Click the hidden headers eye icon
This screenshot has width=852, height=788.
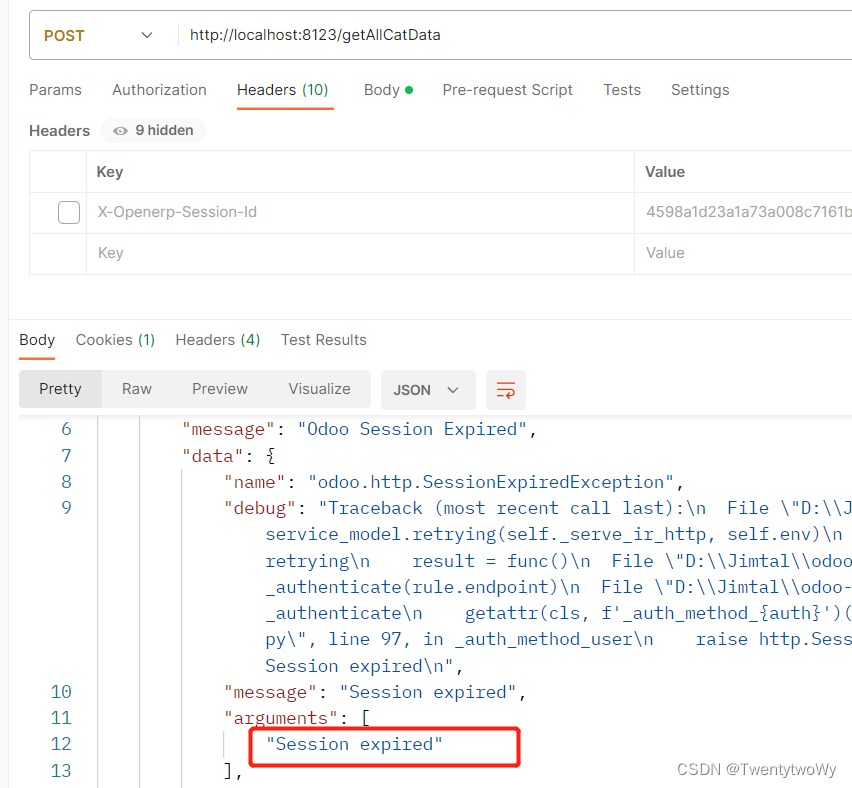pos(120,131)
